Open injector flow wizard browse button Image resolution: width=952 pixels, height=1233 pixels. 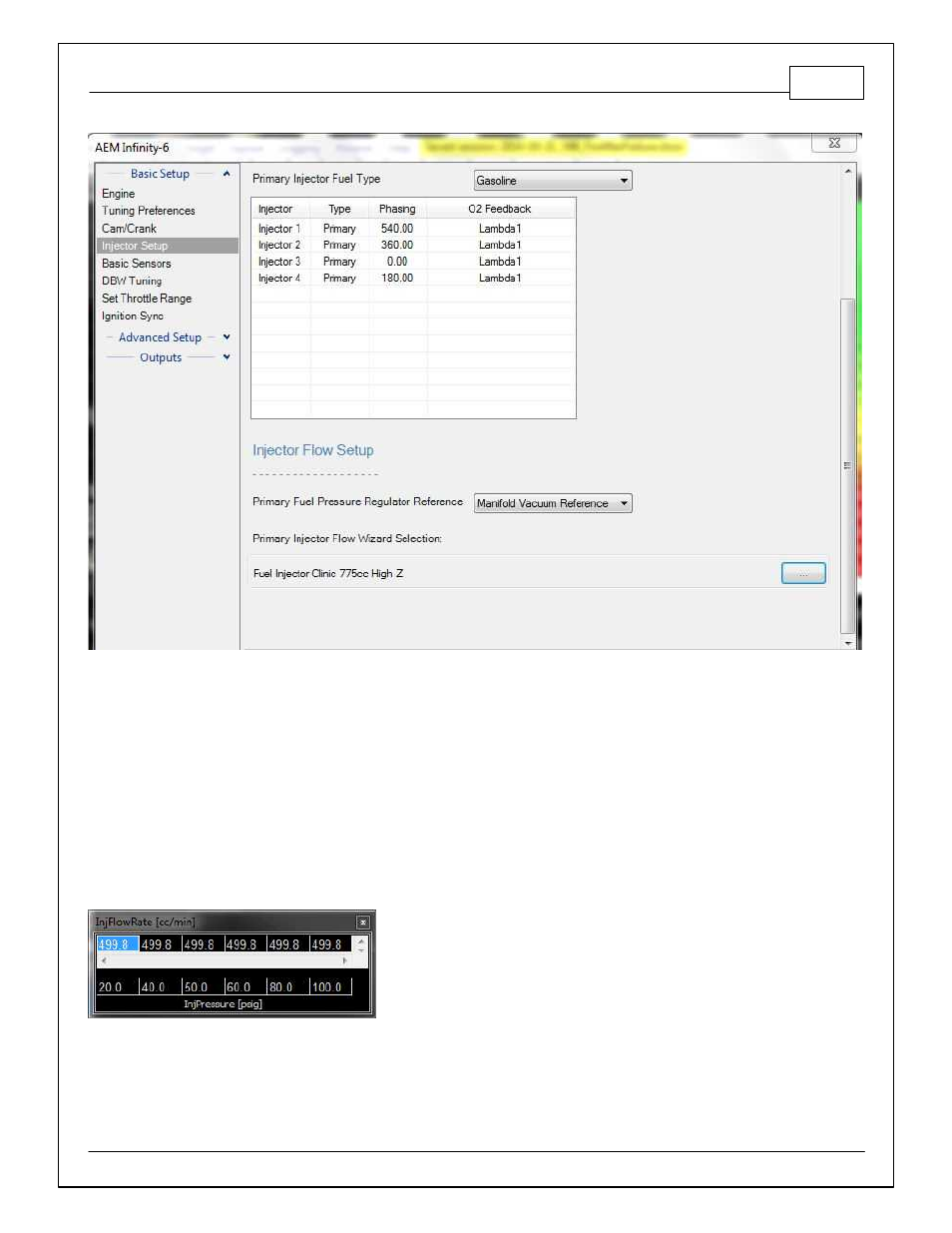803,573
